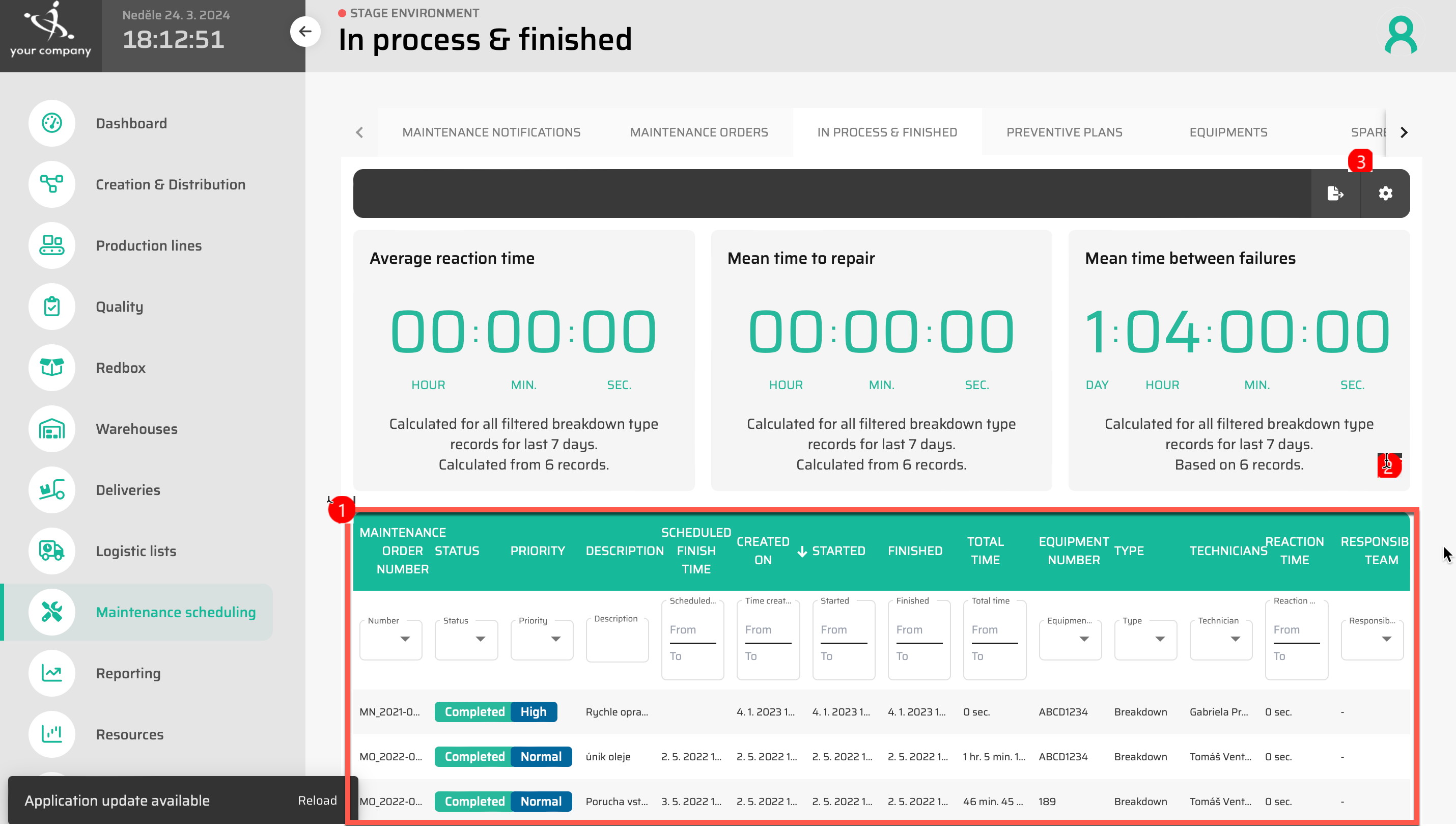The image size is (1456, 826).
Task: Click the Dashboard gauge icon
Action: [x=51, y=123]
